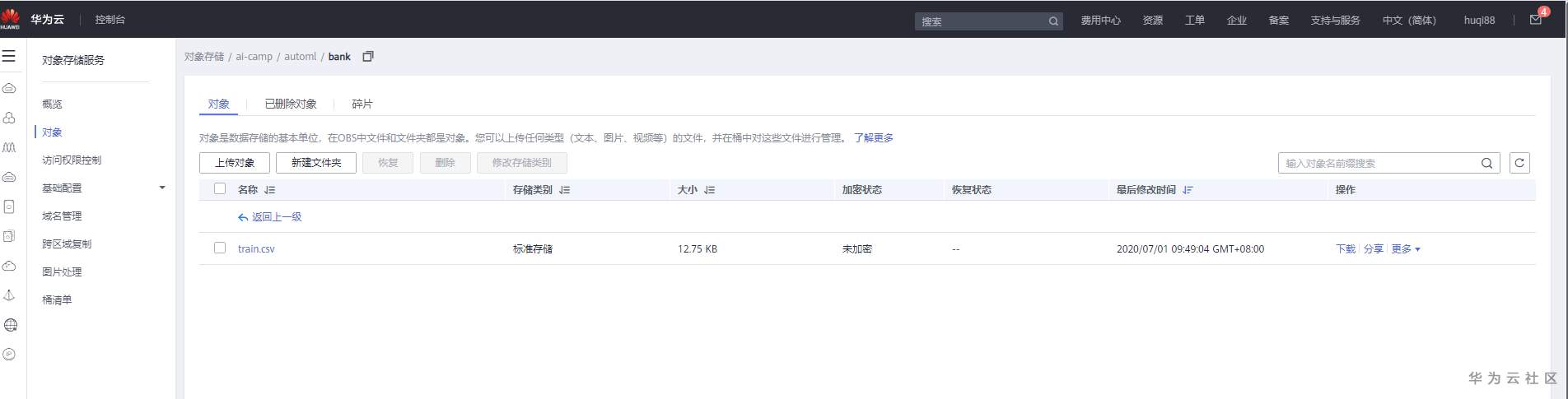The width and height of the screenshot is (1568, 399).
Task: Switch to the 碎片 tab
Action: [362, 104]
